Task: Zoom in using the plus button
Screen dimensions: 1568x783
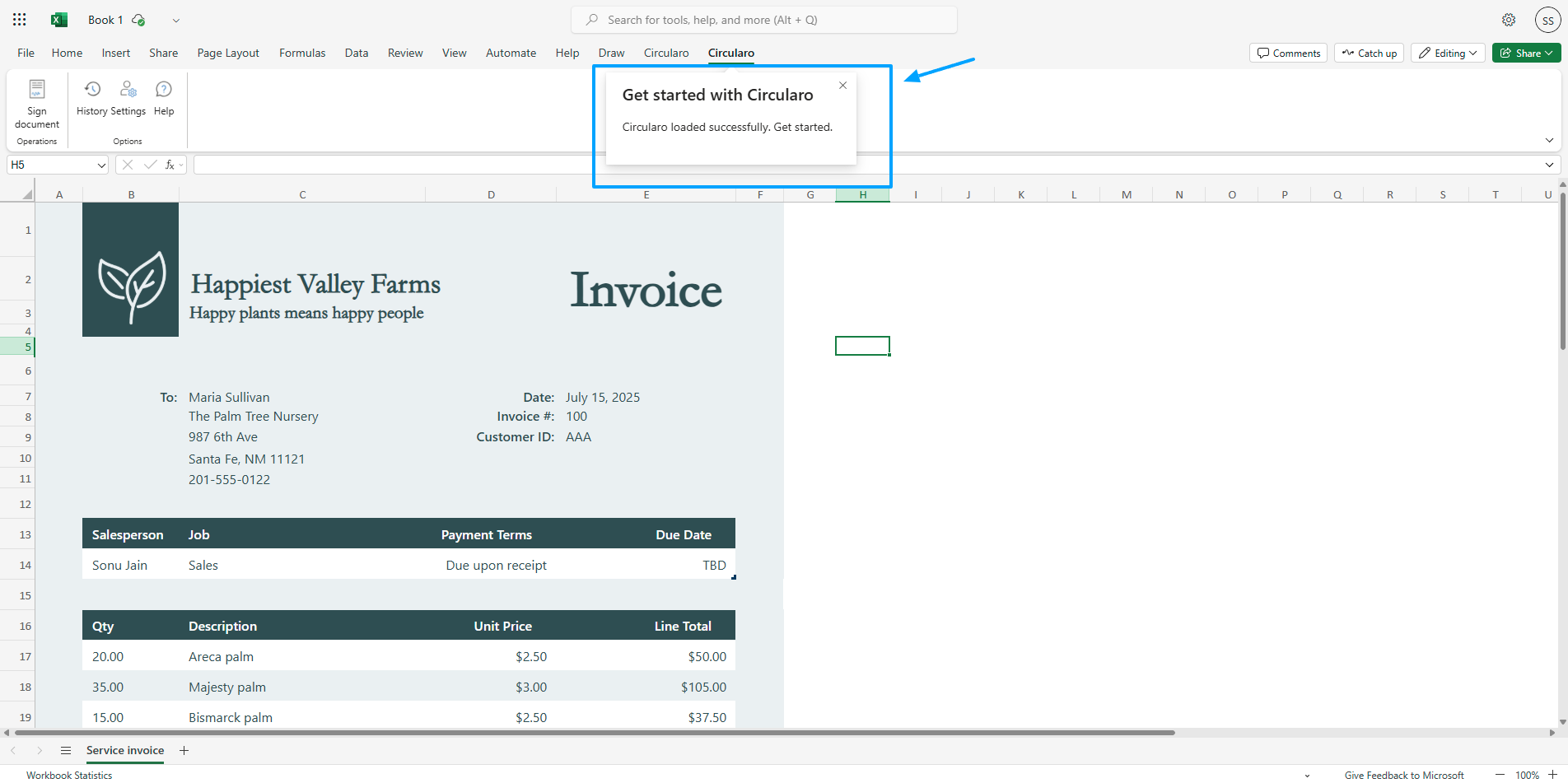Action: 1552,775
